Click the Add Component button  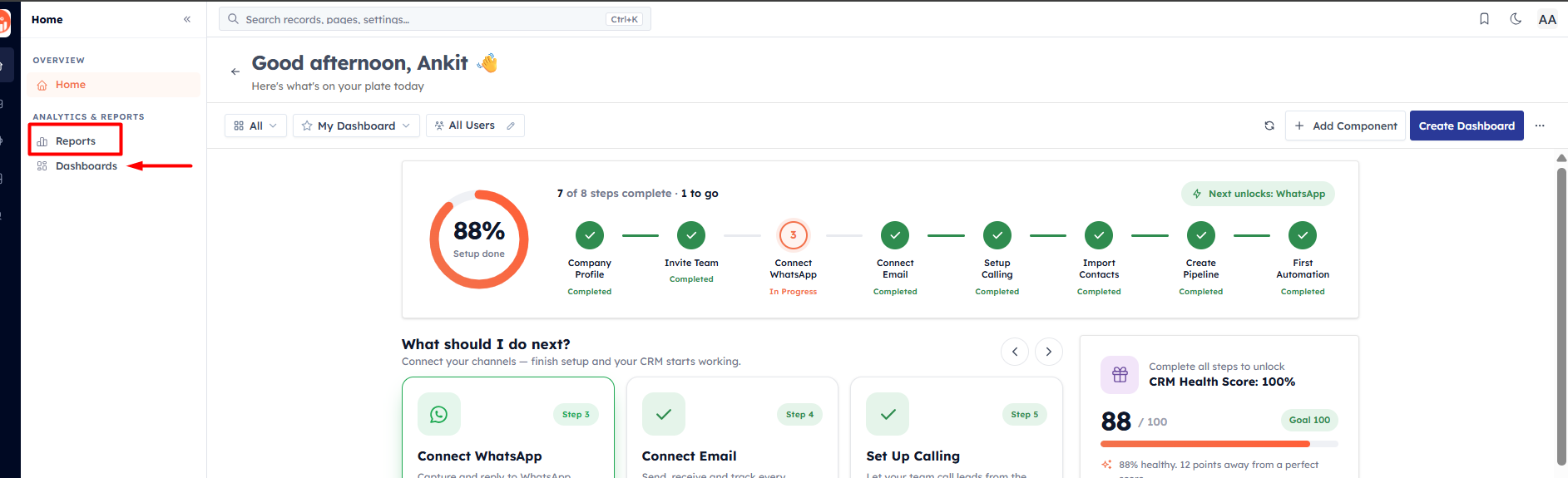pos(1345,126)
